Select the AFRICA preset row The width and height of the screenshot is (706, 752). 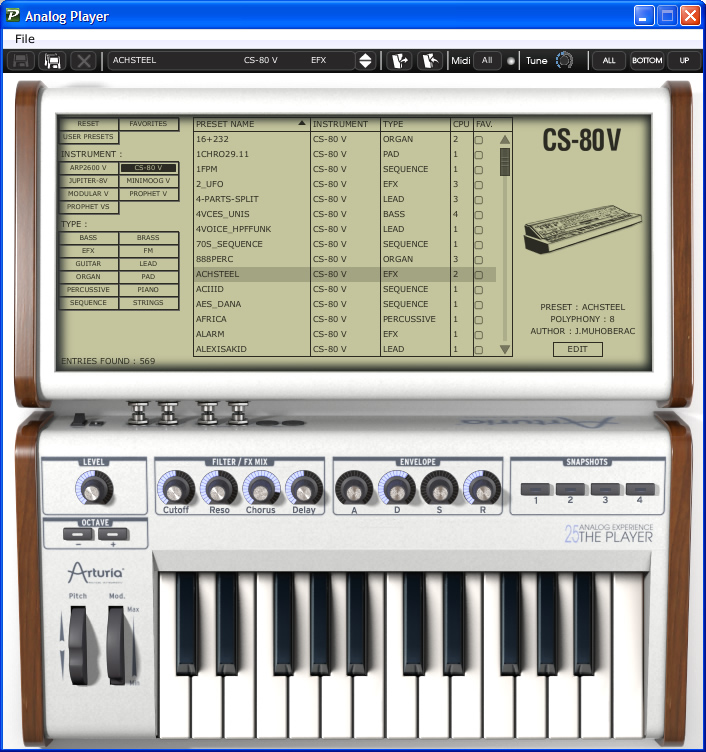click(x=345, y=319)
